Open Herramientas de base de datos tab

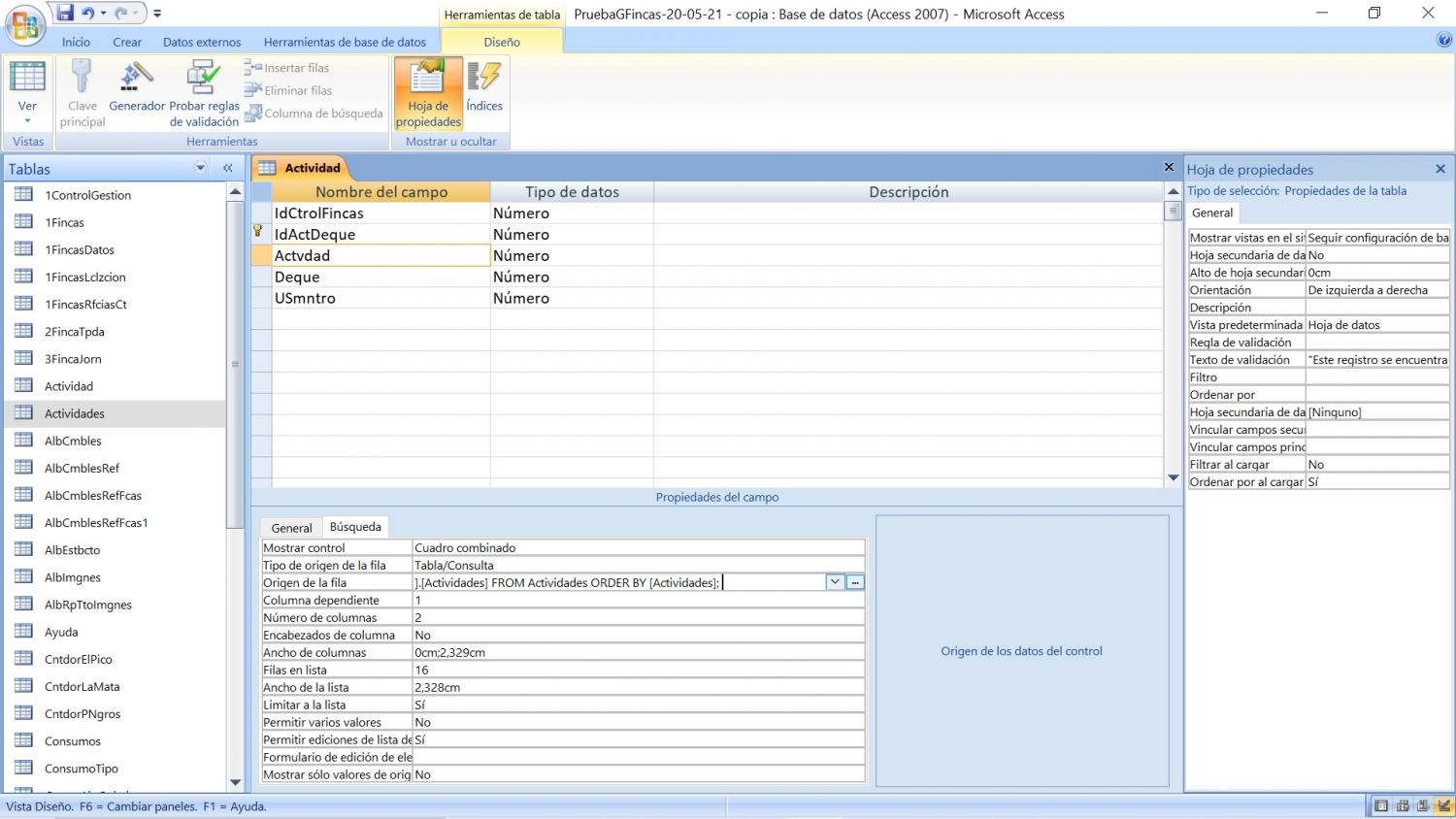click(345, 42)
